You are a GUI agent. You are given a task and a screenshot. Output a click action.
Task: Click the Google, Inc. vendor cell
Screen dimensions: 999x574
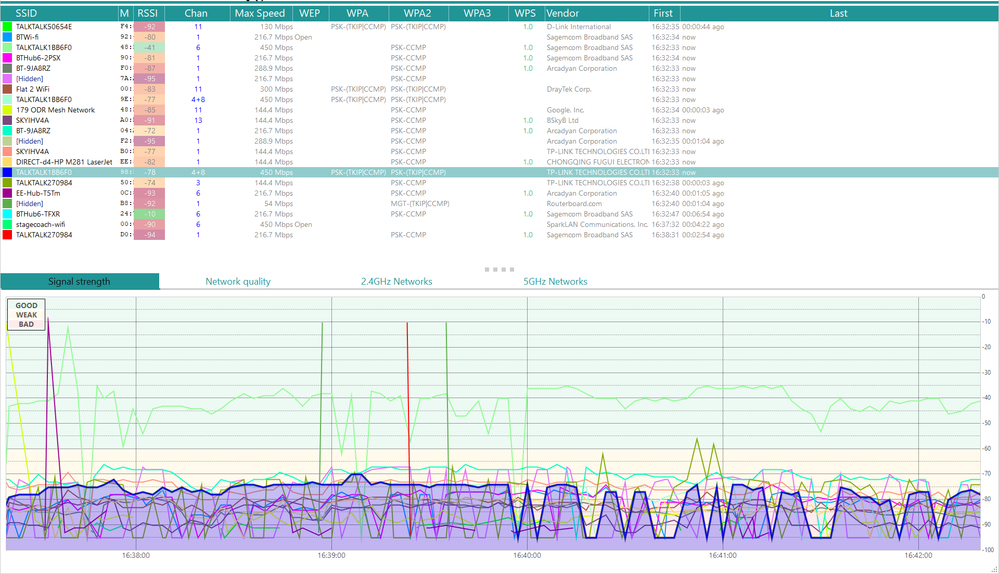(565, 110)
